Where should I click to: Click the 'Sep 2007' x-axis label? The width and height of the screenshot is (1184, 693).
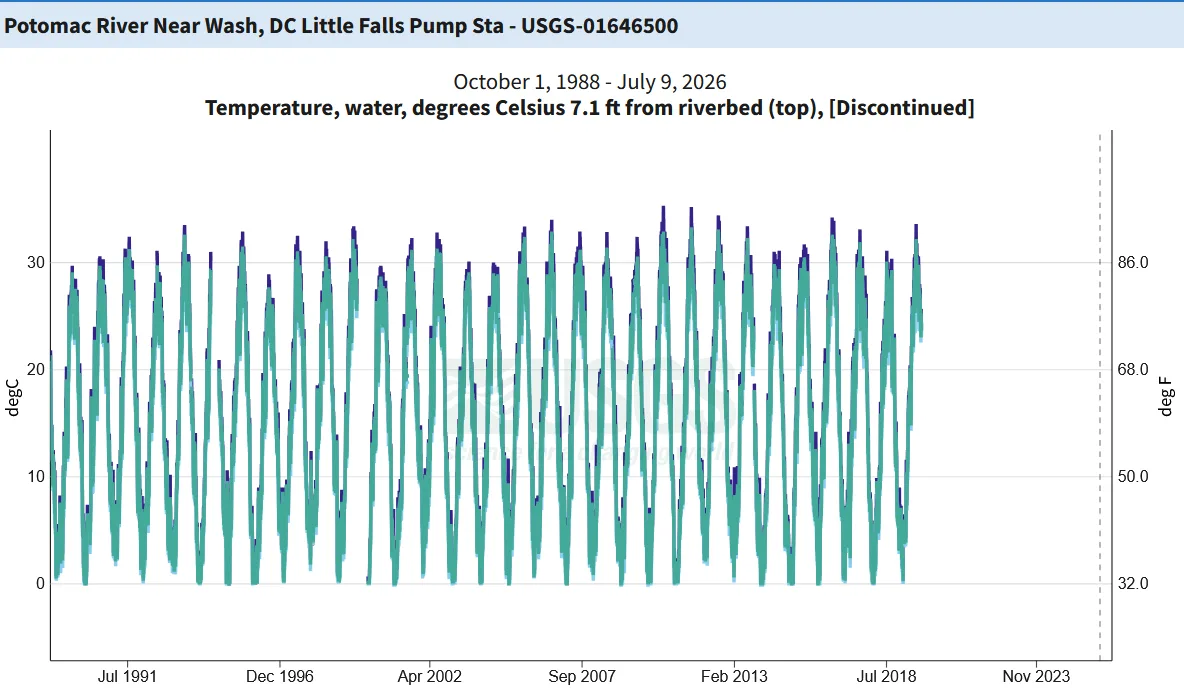click(x=581, y=676)
